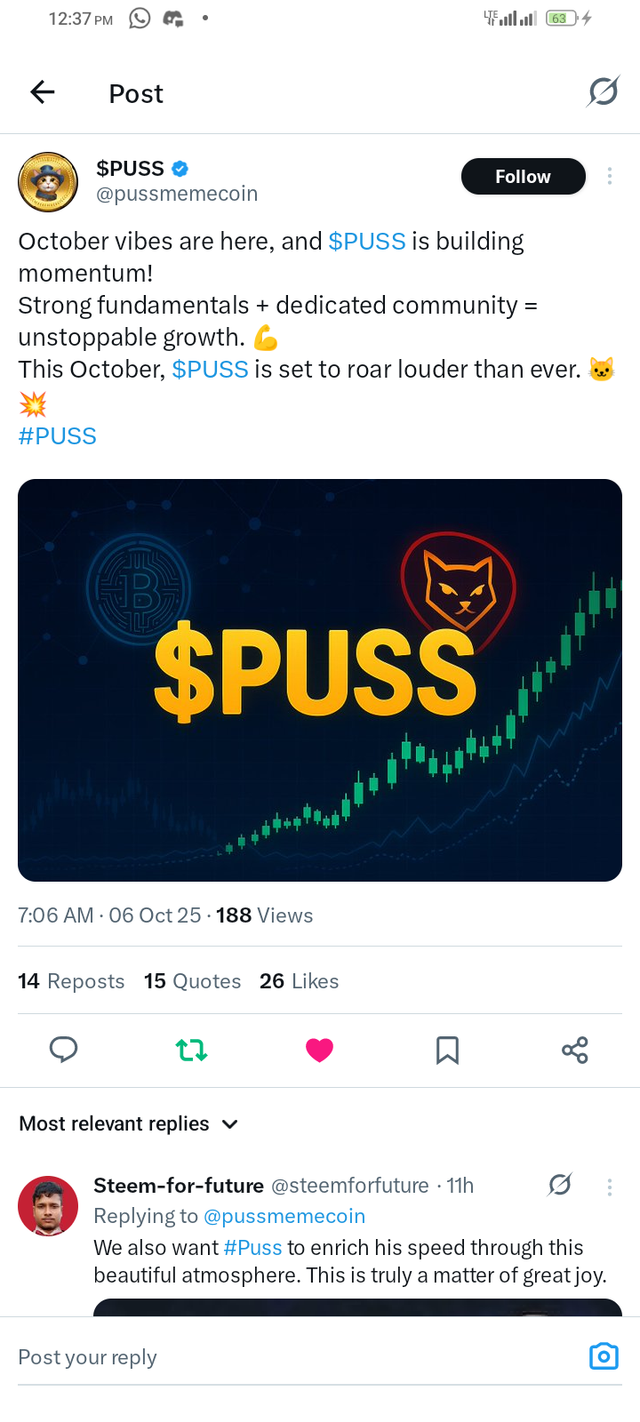
Task: Tap the Grok icon in the header
Action: tap(602, 93)
